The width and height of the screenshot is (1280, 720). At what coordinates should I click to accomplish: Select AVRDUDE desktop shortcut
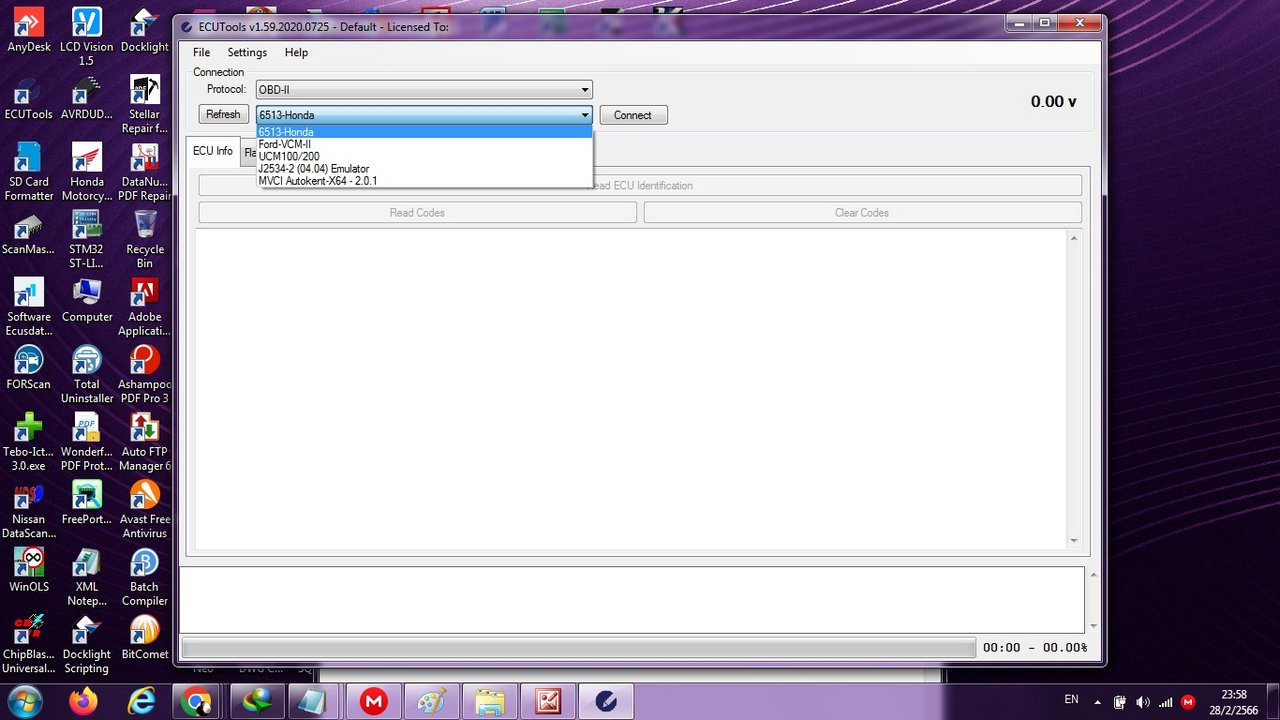(x=87, y=97)
